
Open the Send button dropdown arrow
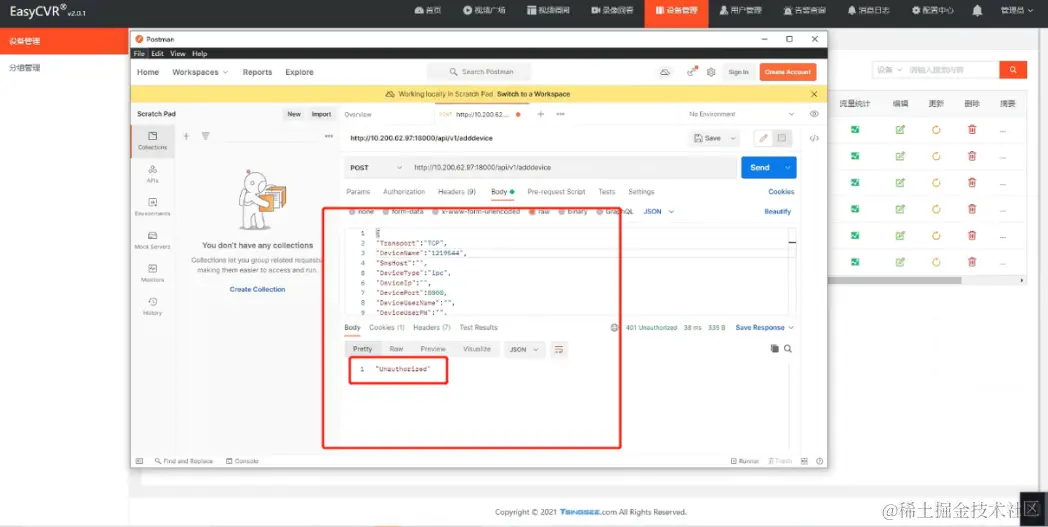pyautogui.click(x=787, y=168)
